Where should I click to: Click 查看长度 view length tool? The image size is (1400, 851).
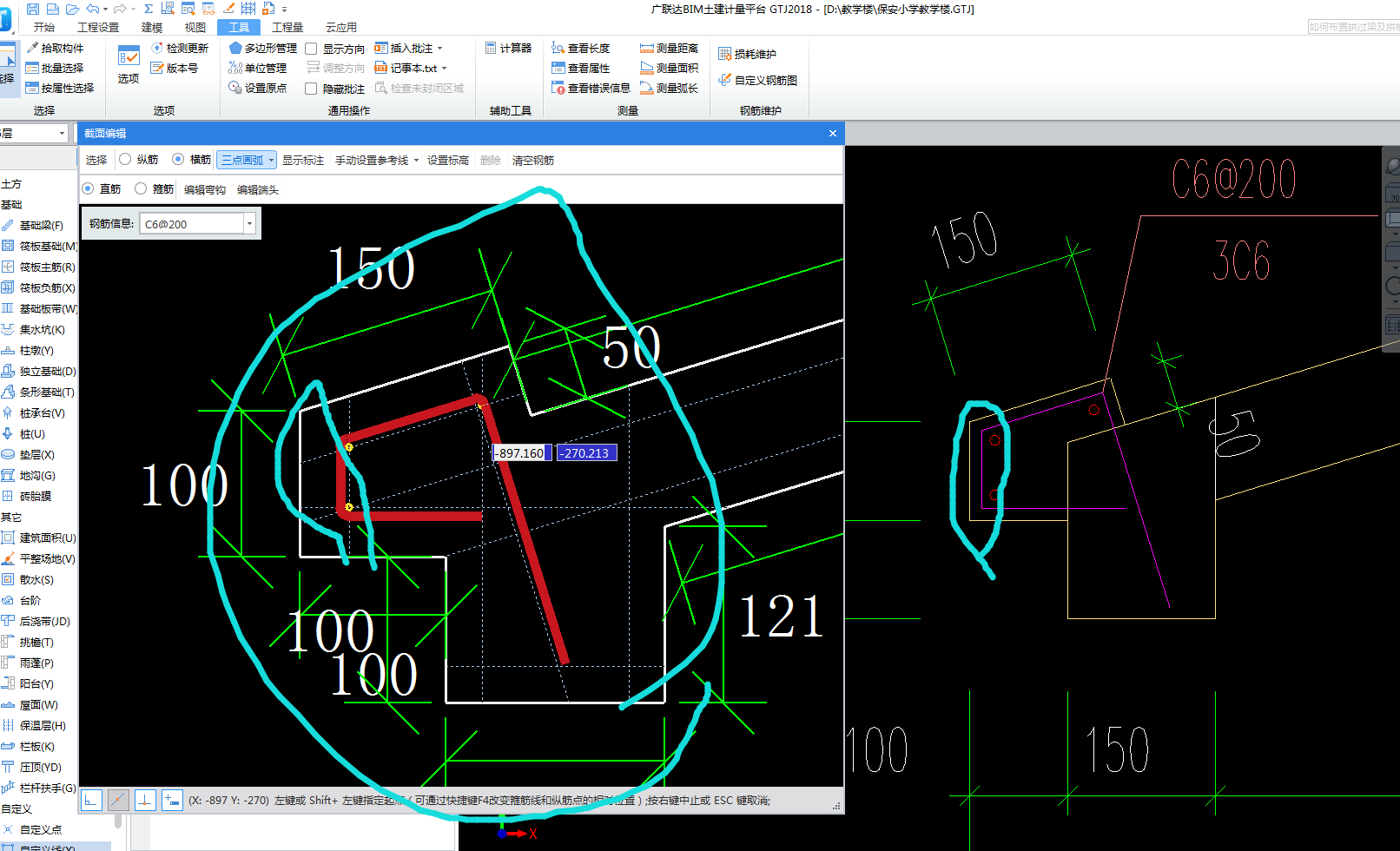581,48
